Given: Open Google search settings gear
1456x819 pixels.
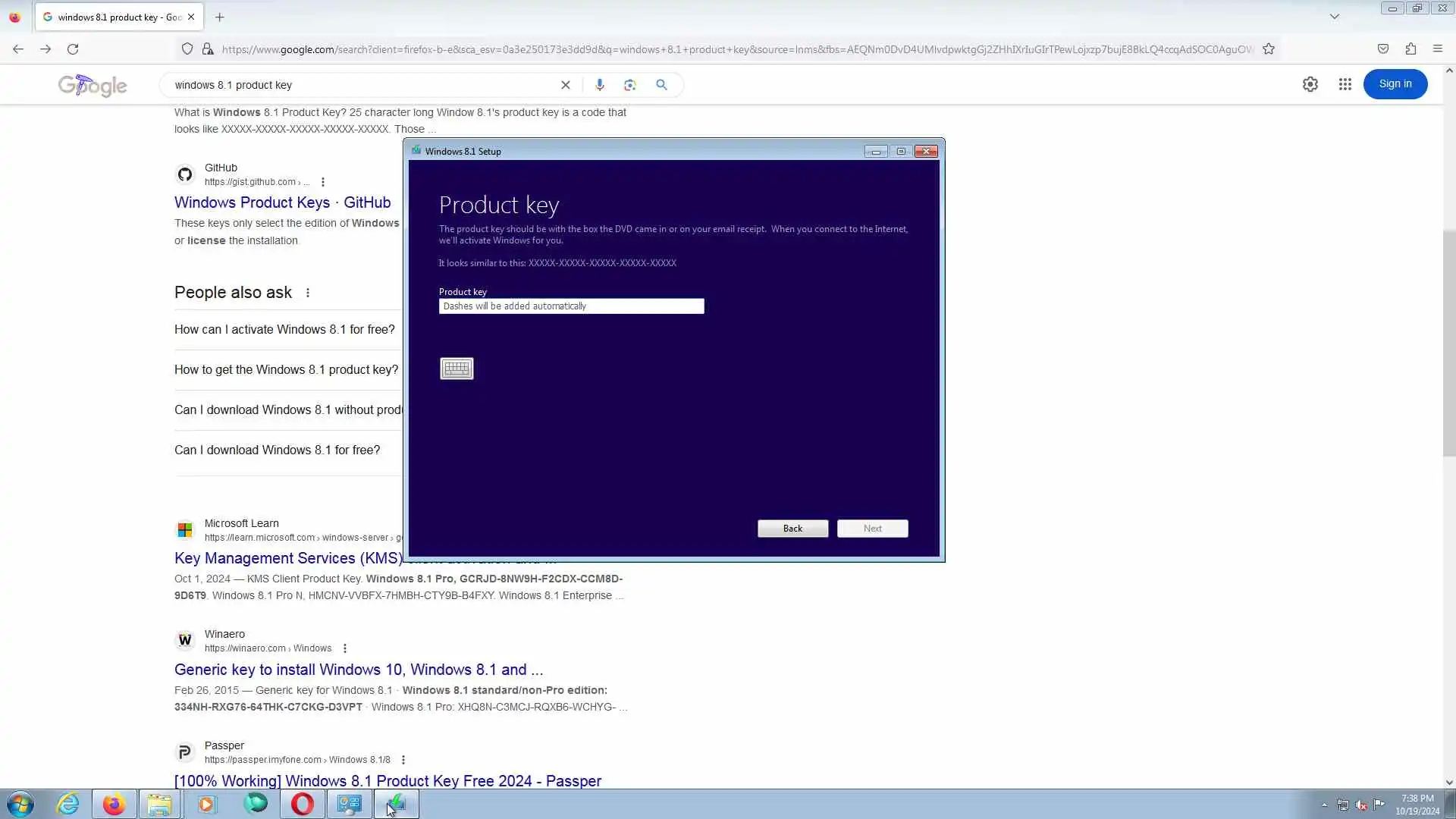Looking at the screenshot, I should [x=1310, y=84].
